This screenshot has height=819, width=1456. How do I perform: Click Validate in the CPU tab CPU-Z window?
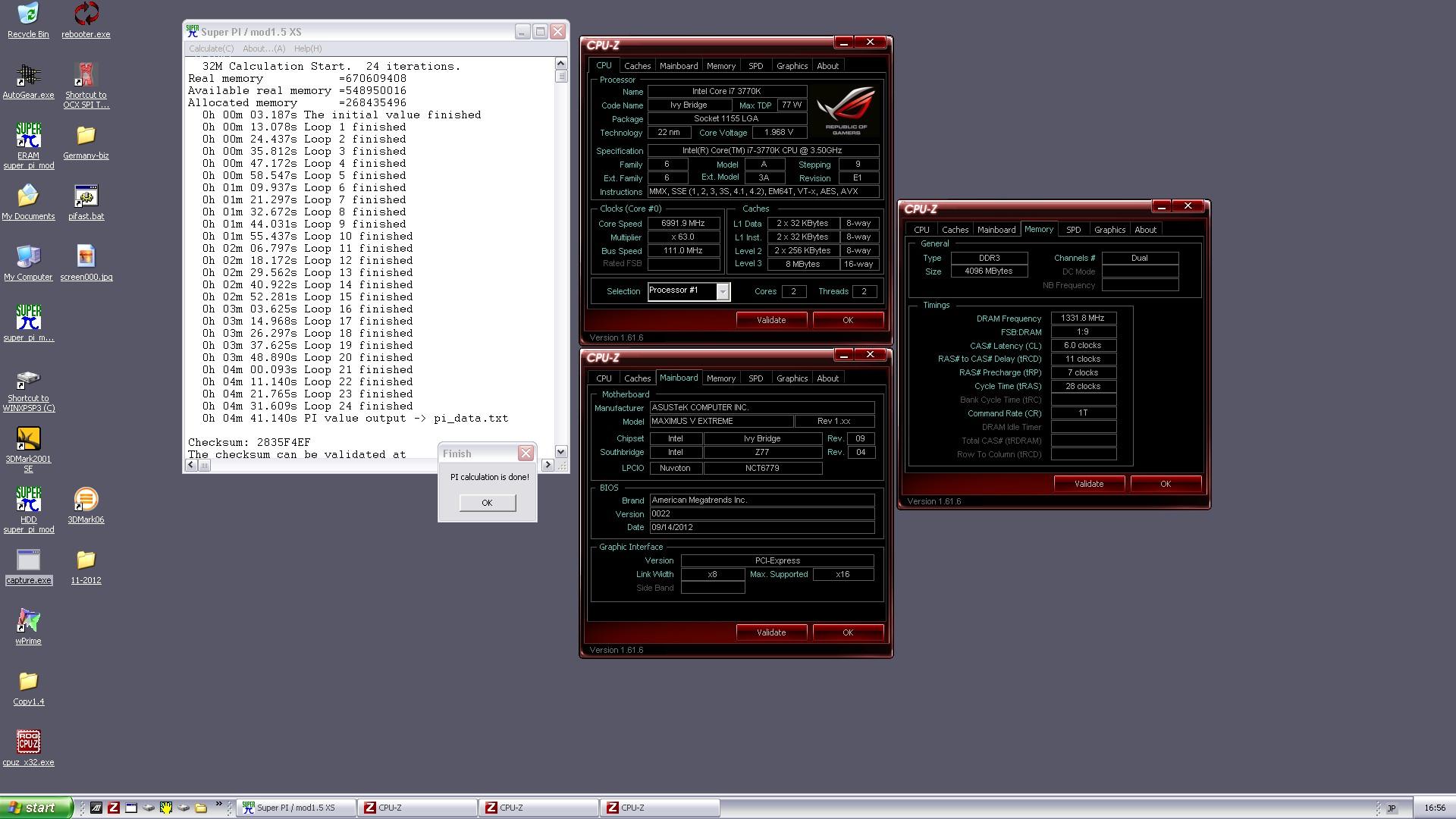click(771, 320)
